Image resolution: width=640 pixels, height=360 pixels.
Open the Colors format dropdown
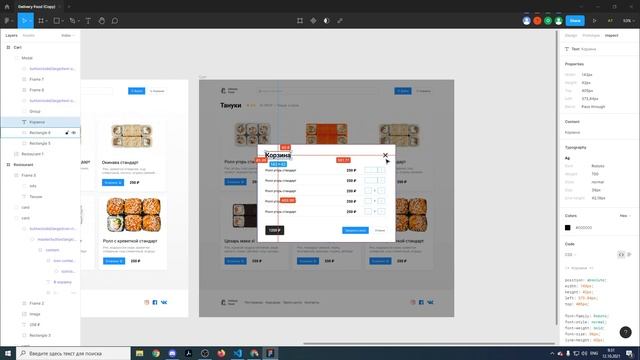click(625, 216)
